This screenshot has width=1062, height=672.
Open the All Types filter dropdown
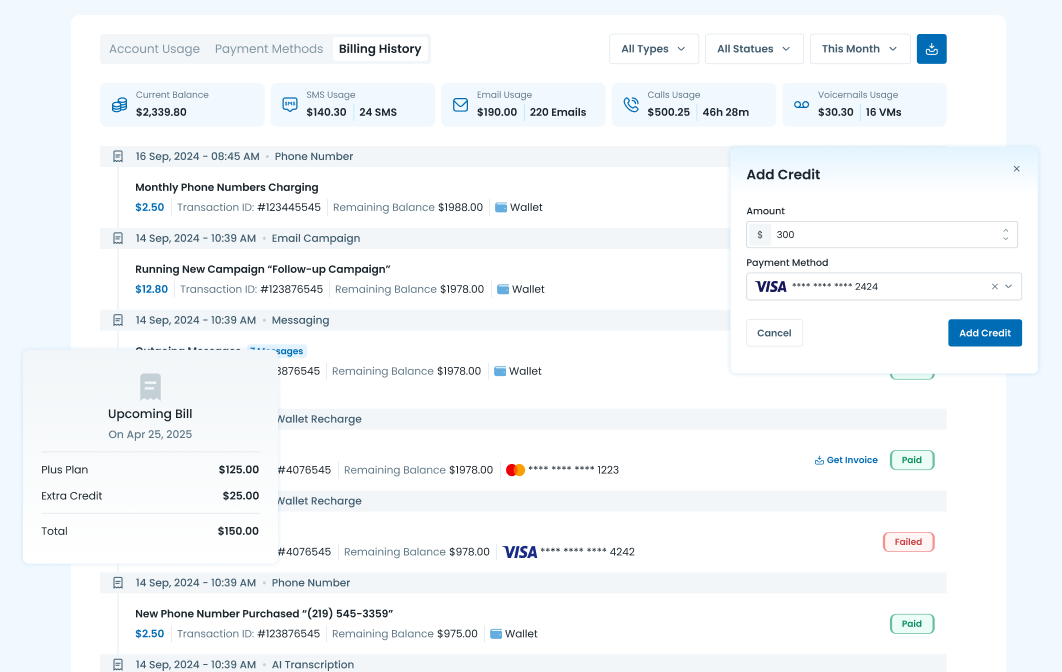pos(654,49)
